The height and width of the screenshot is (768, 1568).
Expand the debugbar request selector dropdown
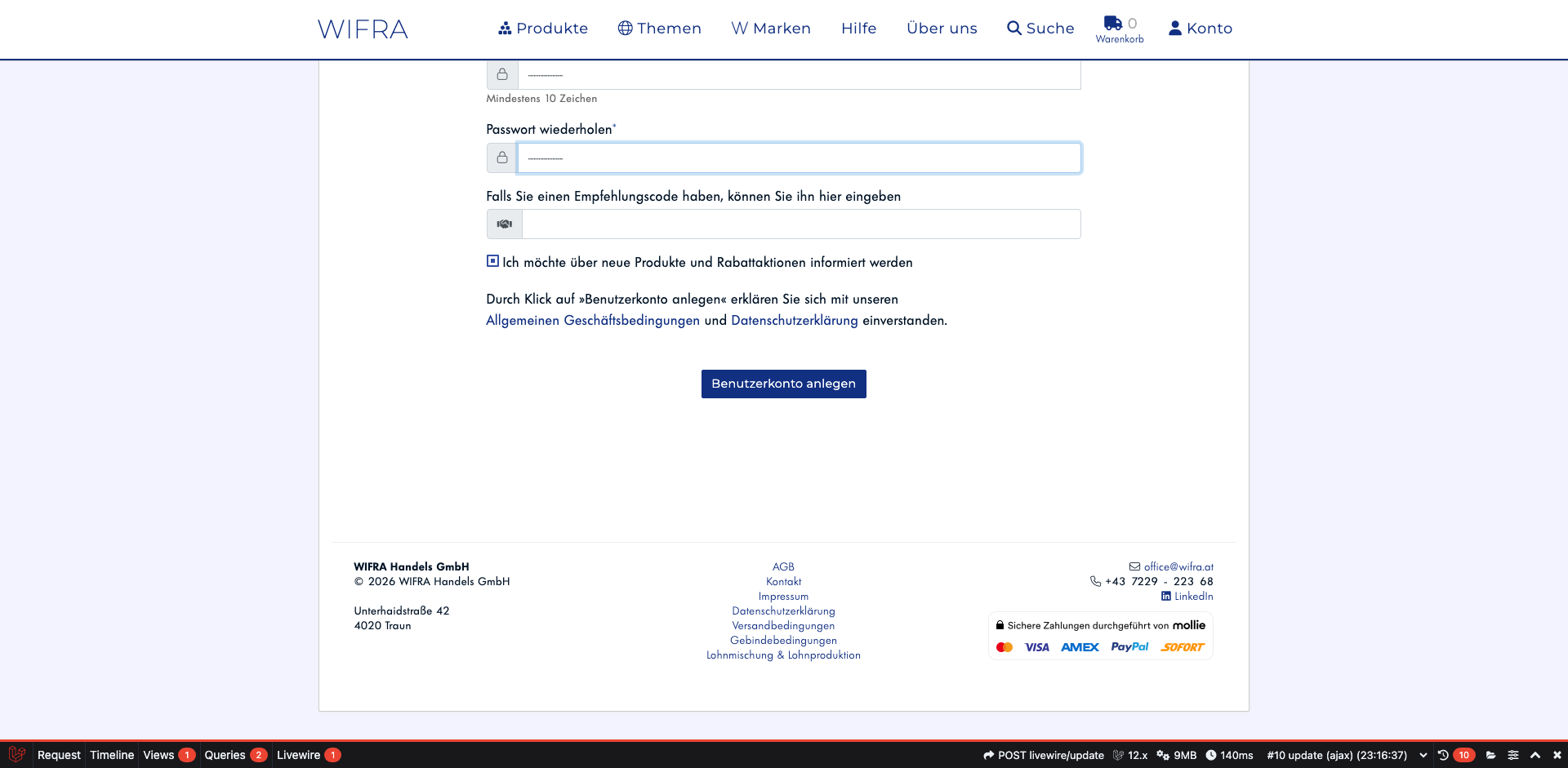[1423, 755]
